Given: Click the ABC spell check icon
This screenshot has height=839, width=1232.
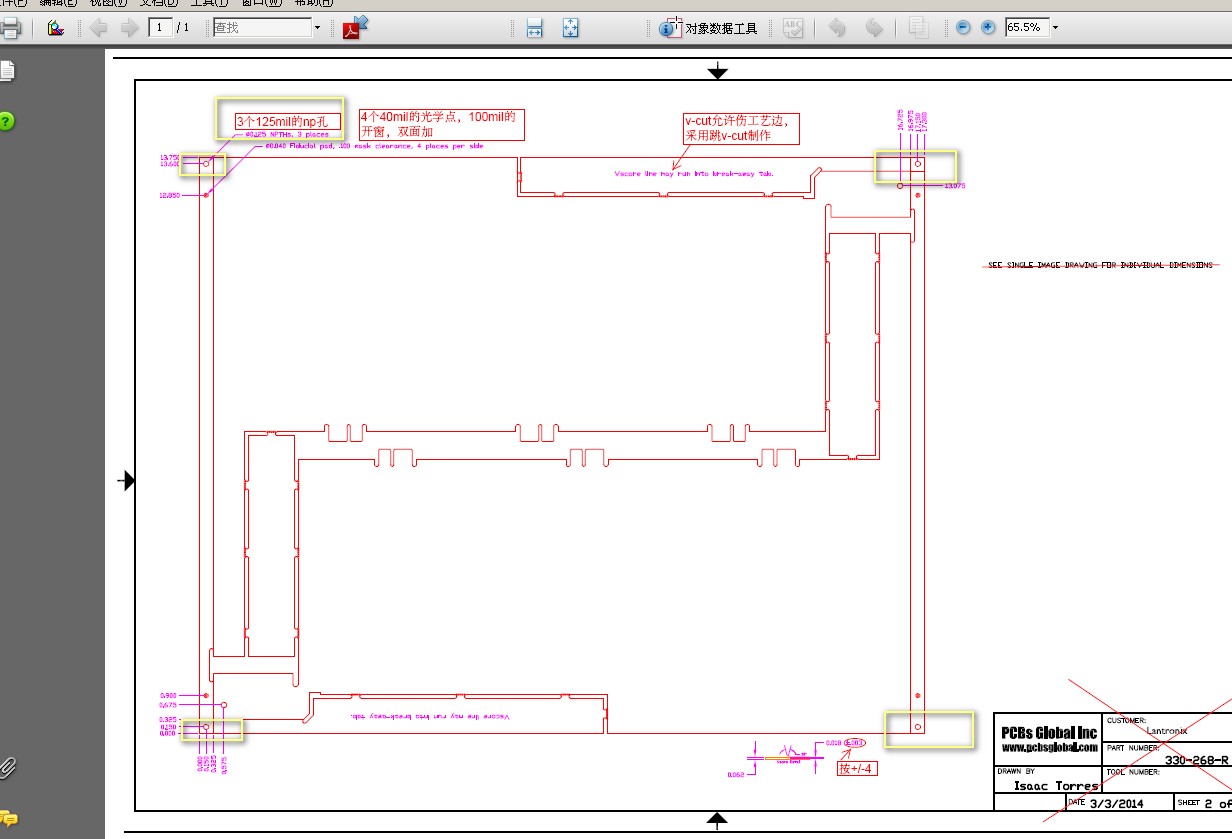Looking at the screenshot, I should (x=793, y=28).
